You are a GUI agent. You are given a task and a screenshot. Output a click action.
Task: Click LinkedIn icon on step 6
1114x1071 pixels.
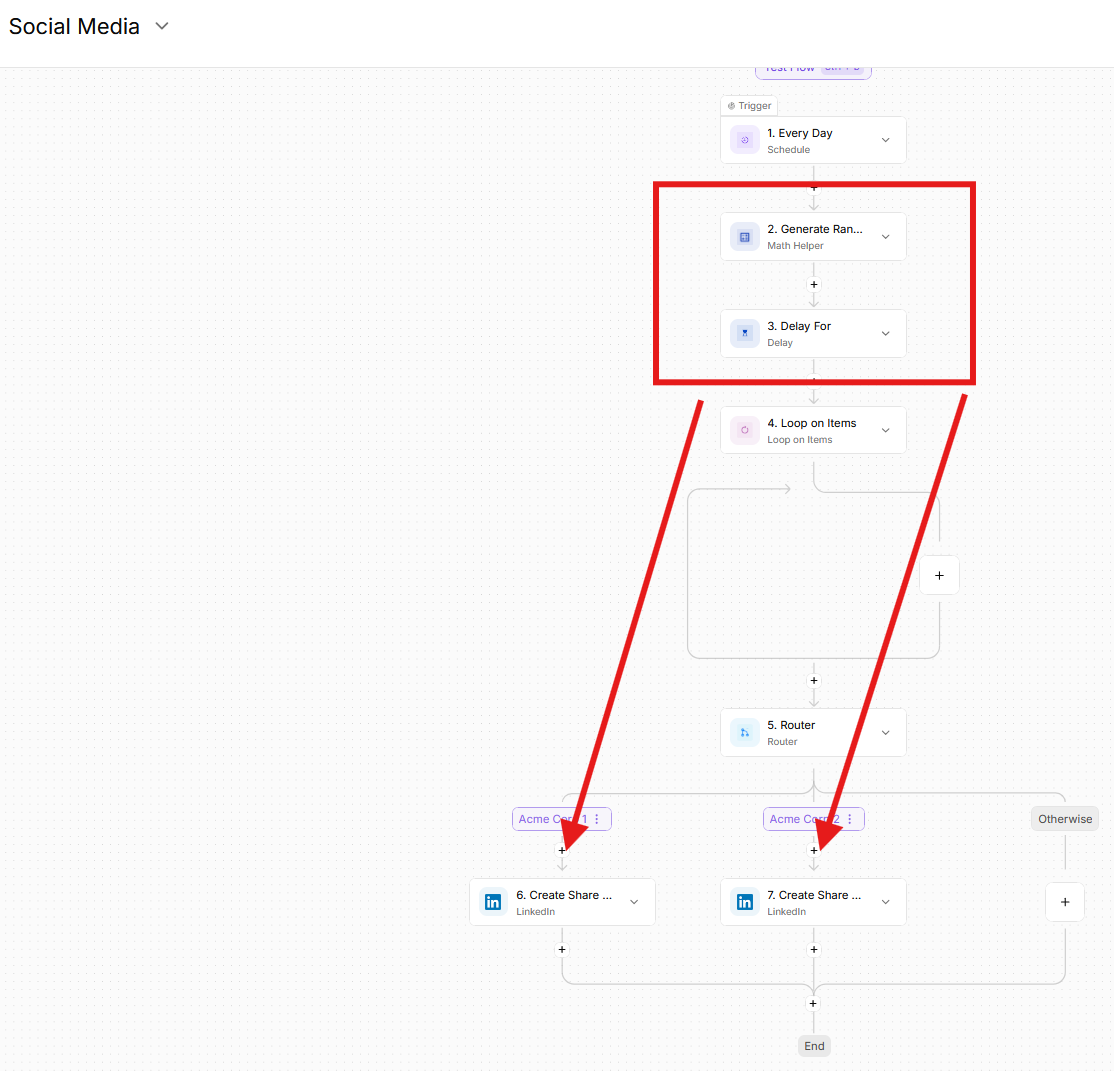[x=493, y=902]
